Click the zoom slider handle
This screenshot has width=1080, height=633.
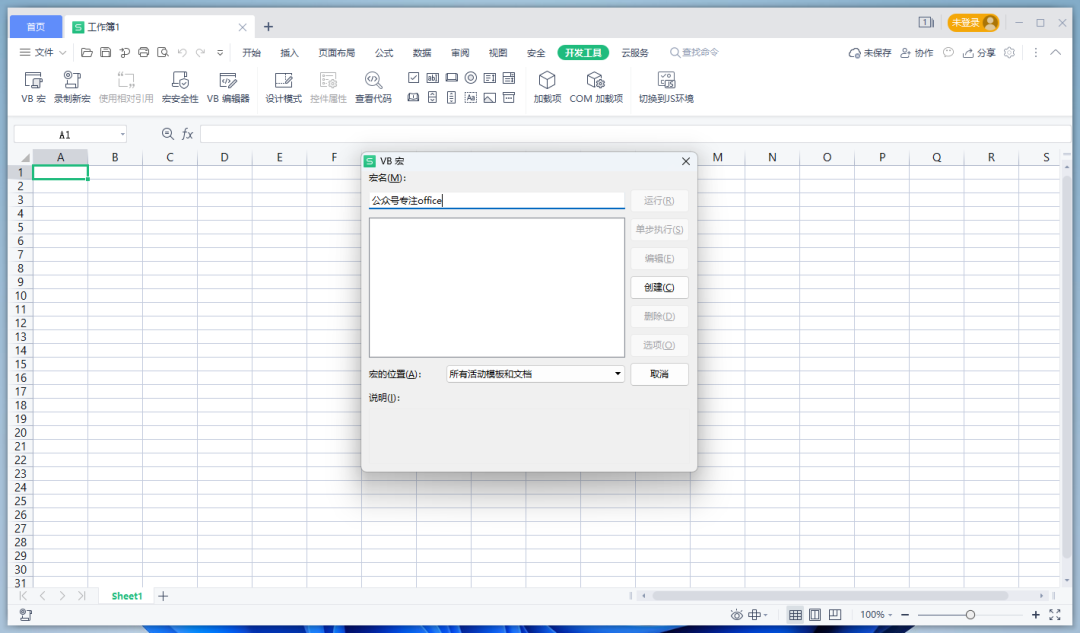coord(970,614)
